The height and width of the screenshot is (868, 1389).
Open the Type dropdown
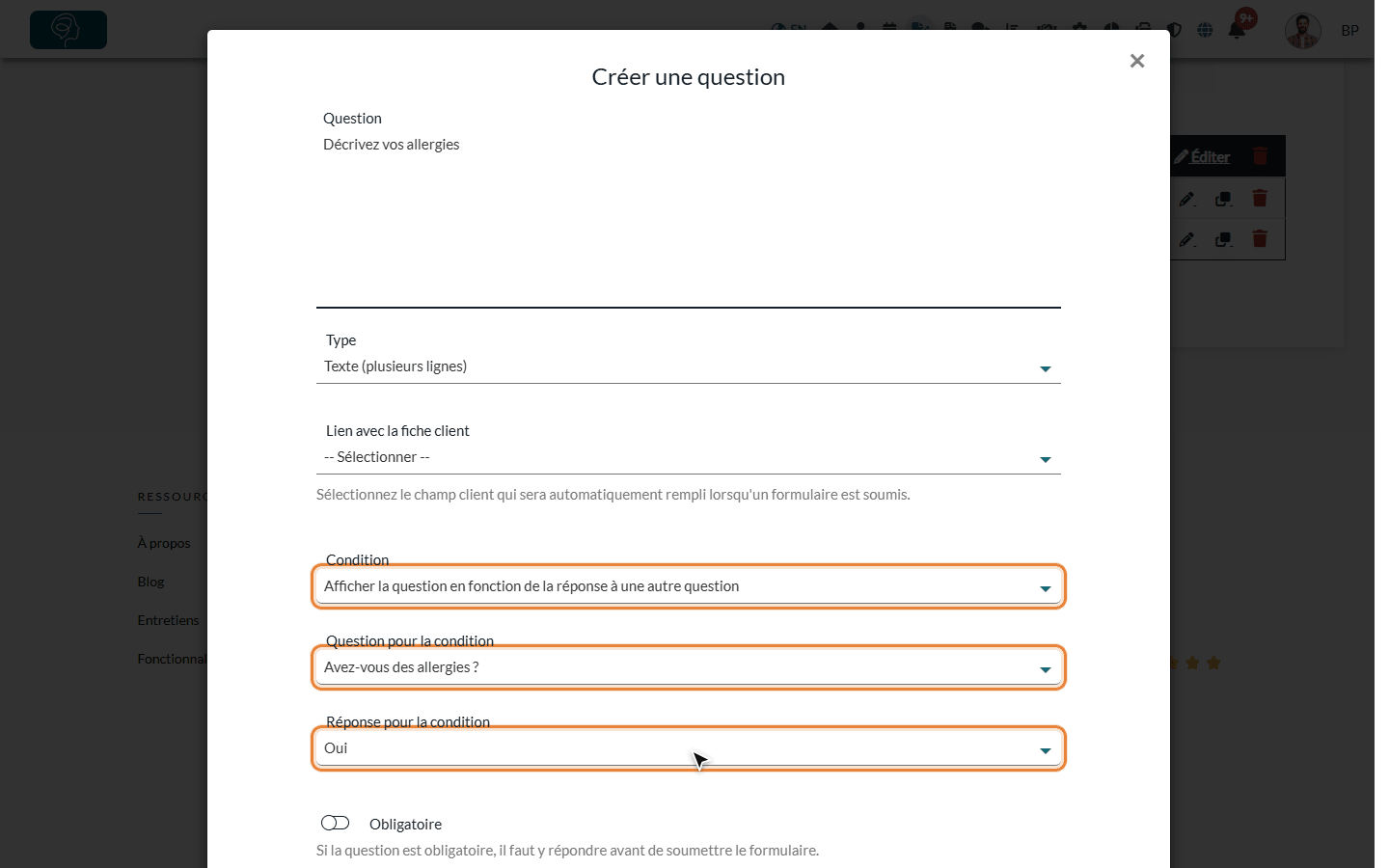tap(689, 366)
